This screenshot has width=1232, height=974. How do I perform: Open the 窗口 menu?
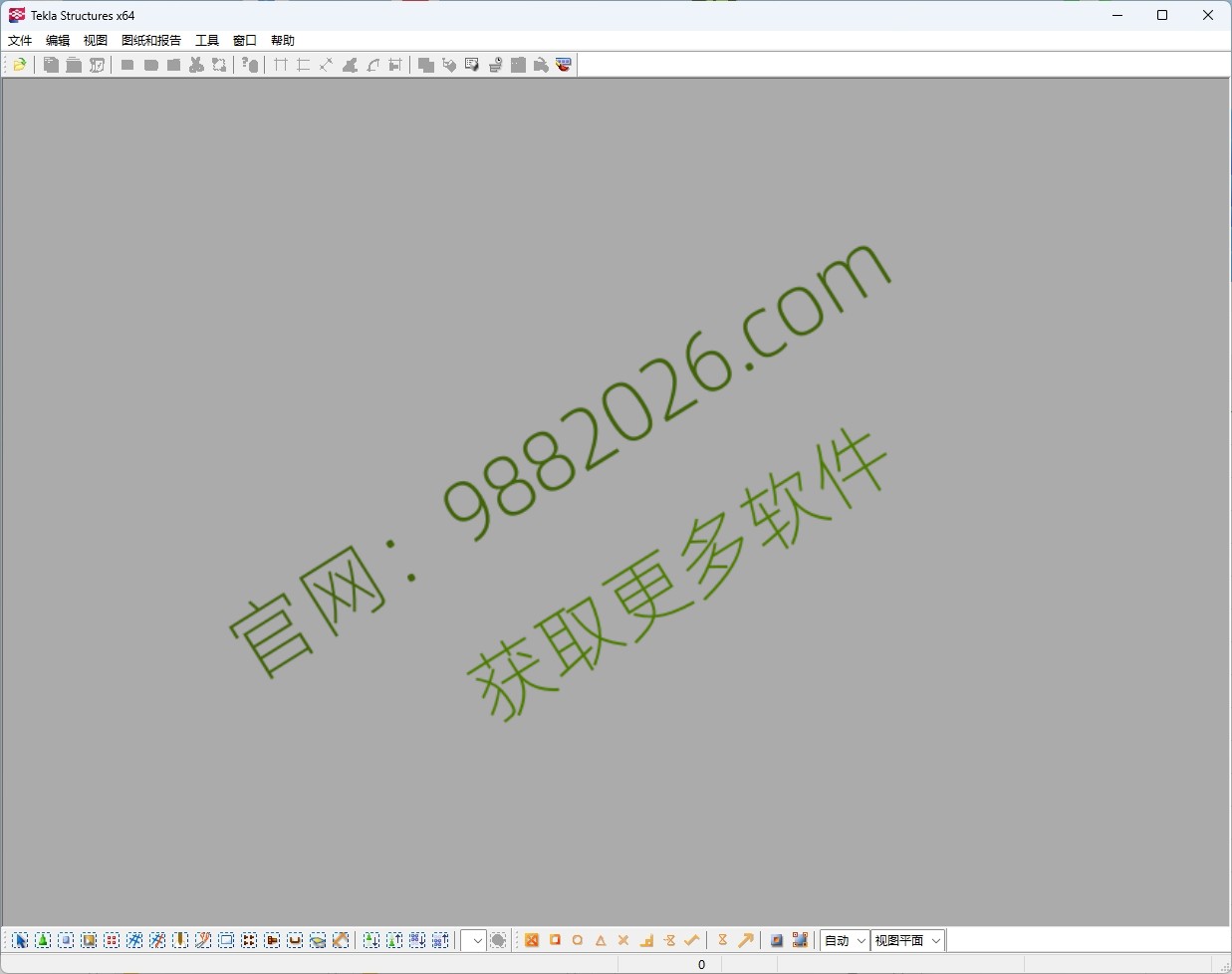click(245, 41)
